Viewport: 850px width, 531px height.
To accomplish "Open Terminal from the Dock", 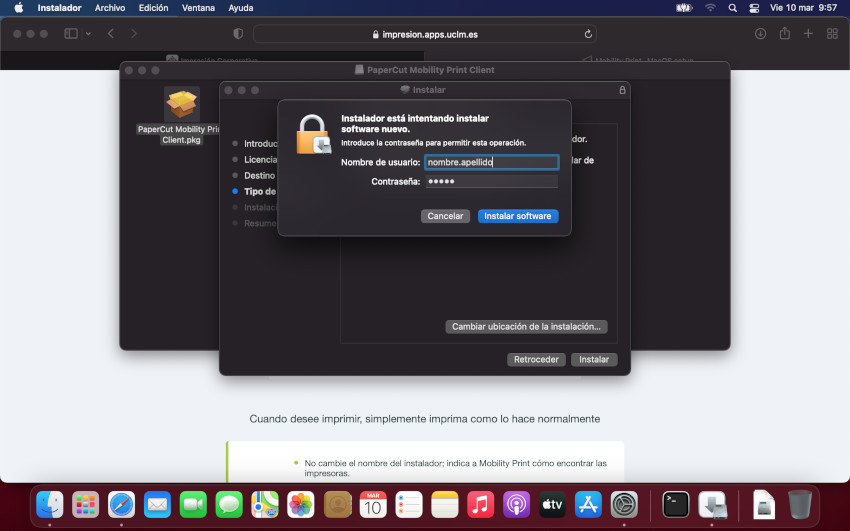I will pyautogui.click(x=676, y=504).
